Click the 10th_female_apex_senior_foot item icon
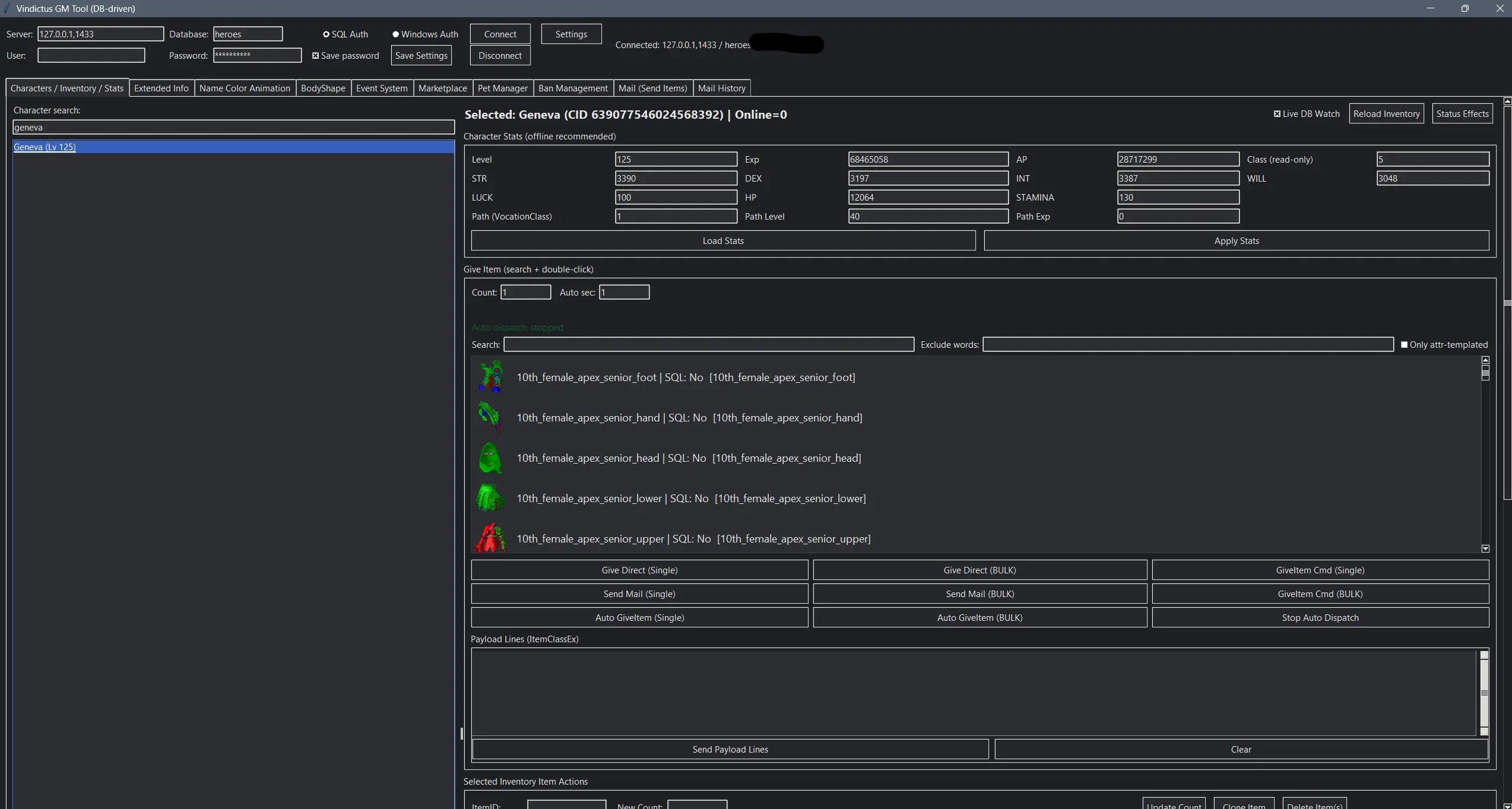The image size is (1512, 809). pos(490,377)
